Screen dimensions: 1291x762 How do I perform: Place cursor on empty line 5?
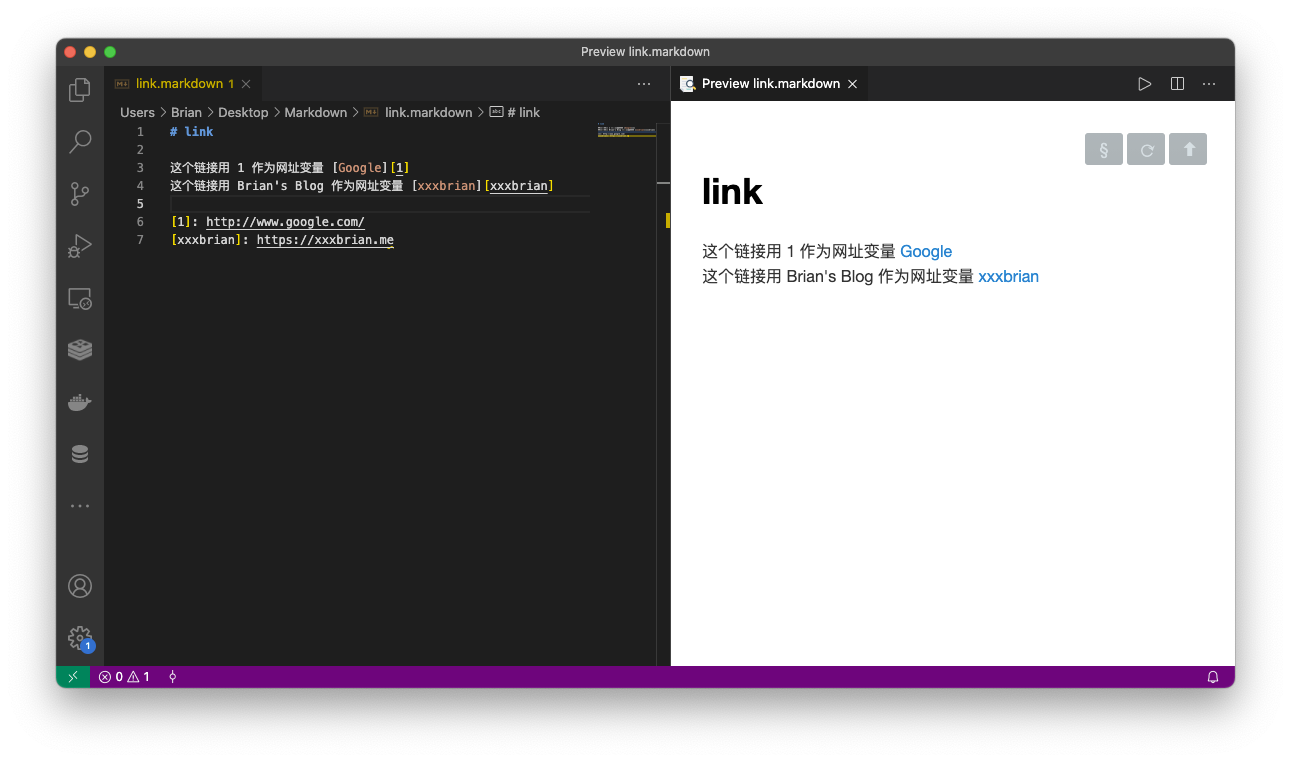coord(380,204)
